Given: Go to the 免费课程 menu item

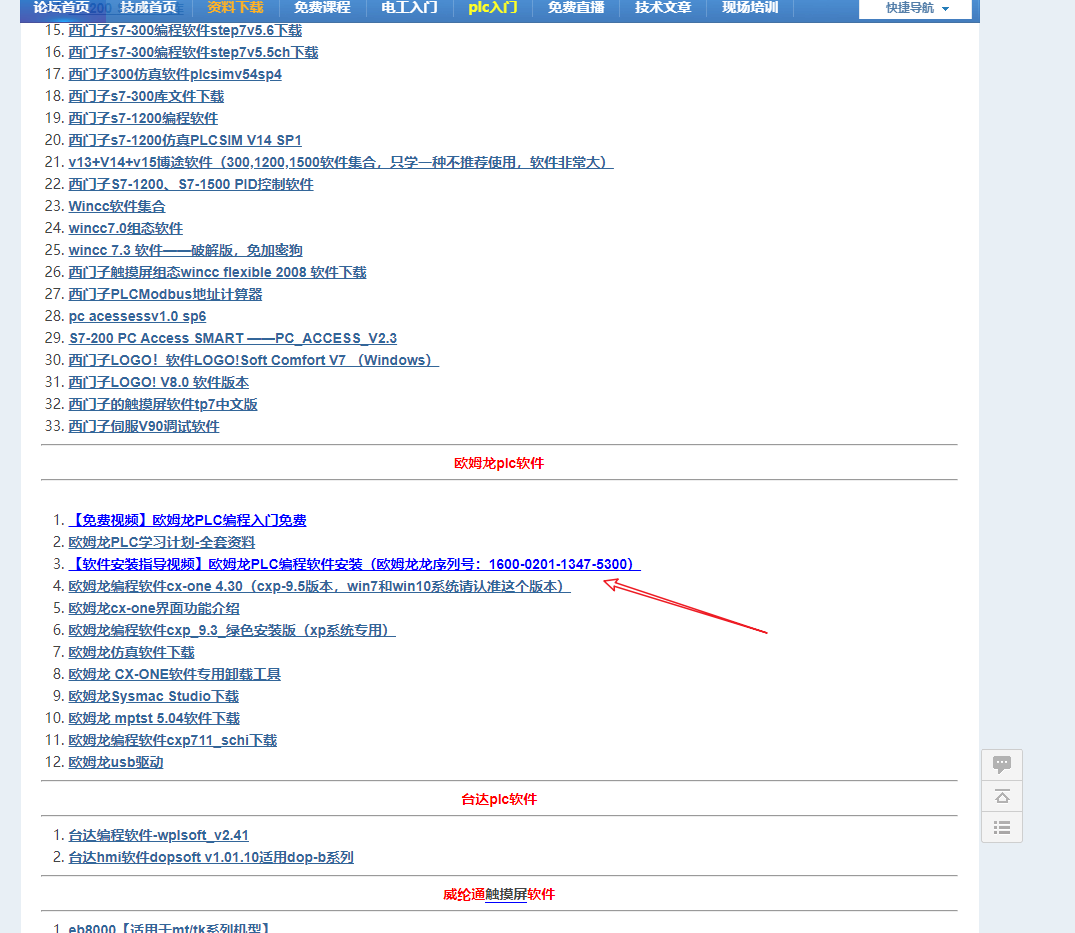Looking at the screenshot, I should (x=322, y=8).
